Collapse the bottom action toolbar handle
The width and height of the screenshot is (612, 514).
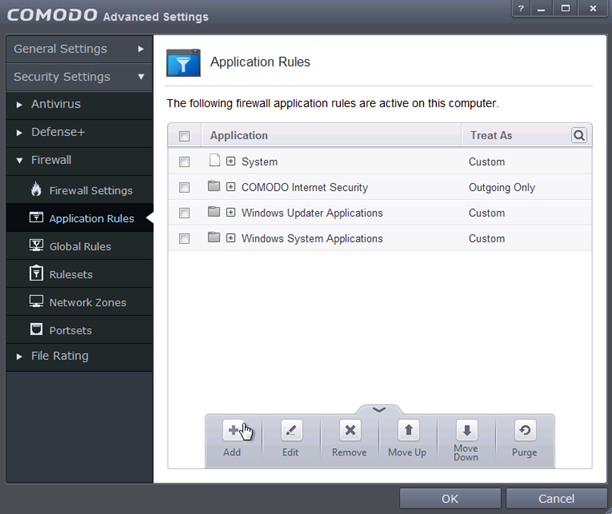pyautogui.click(x=379, y=409)
